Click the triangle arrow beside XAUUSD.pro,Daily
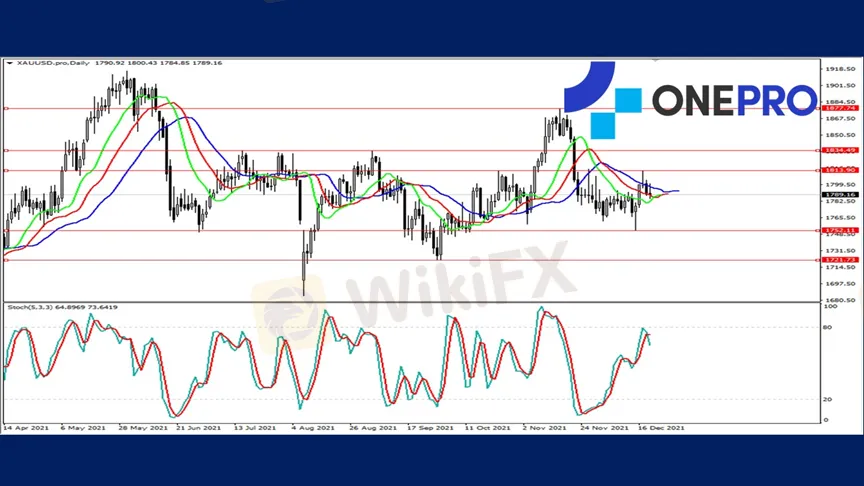The height and width of the screenshot is (486, 864). tap(9, 63)
